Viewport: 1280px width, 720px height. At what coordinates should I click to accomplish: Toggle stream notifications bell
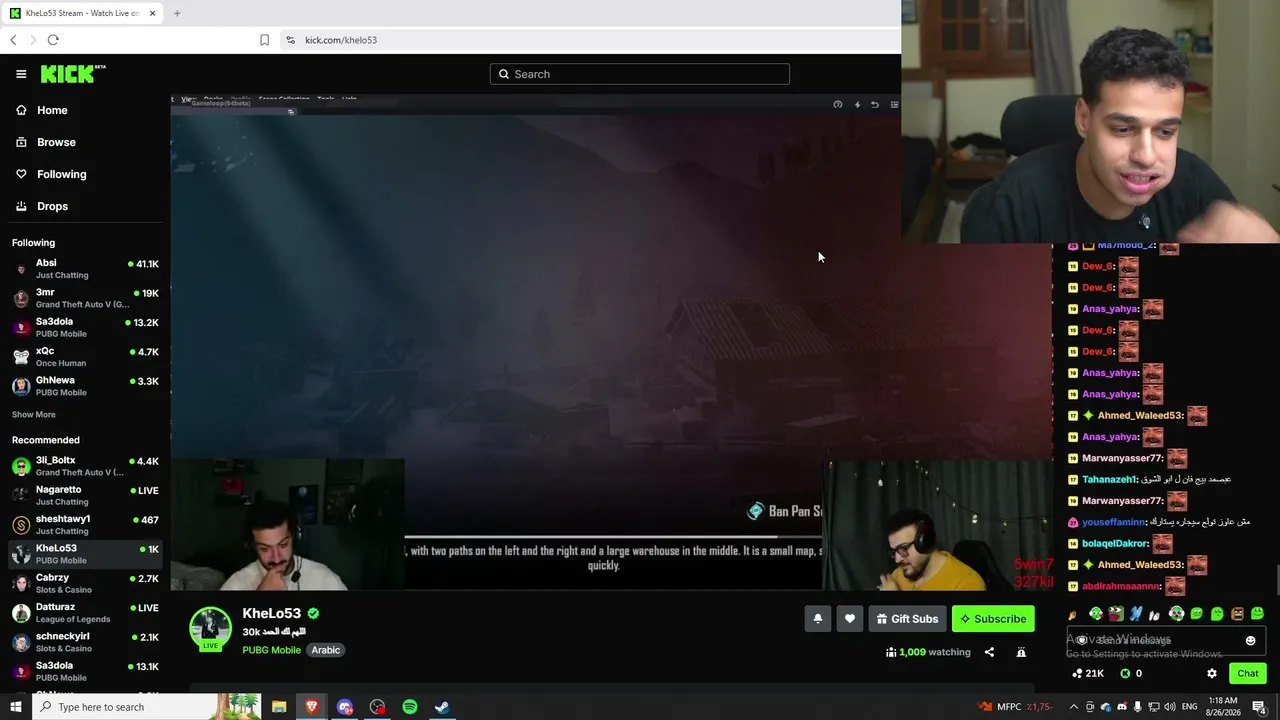(817, 619)
